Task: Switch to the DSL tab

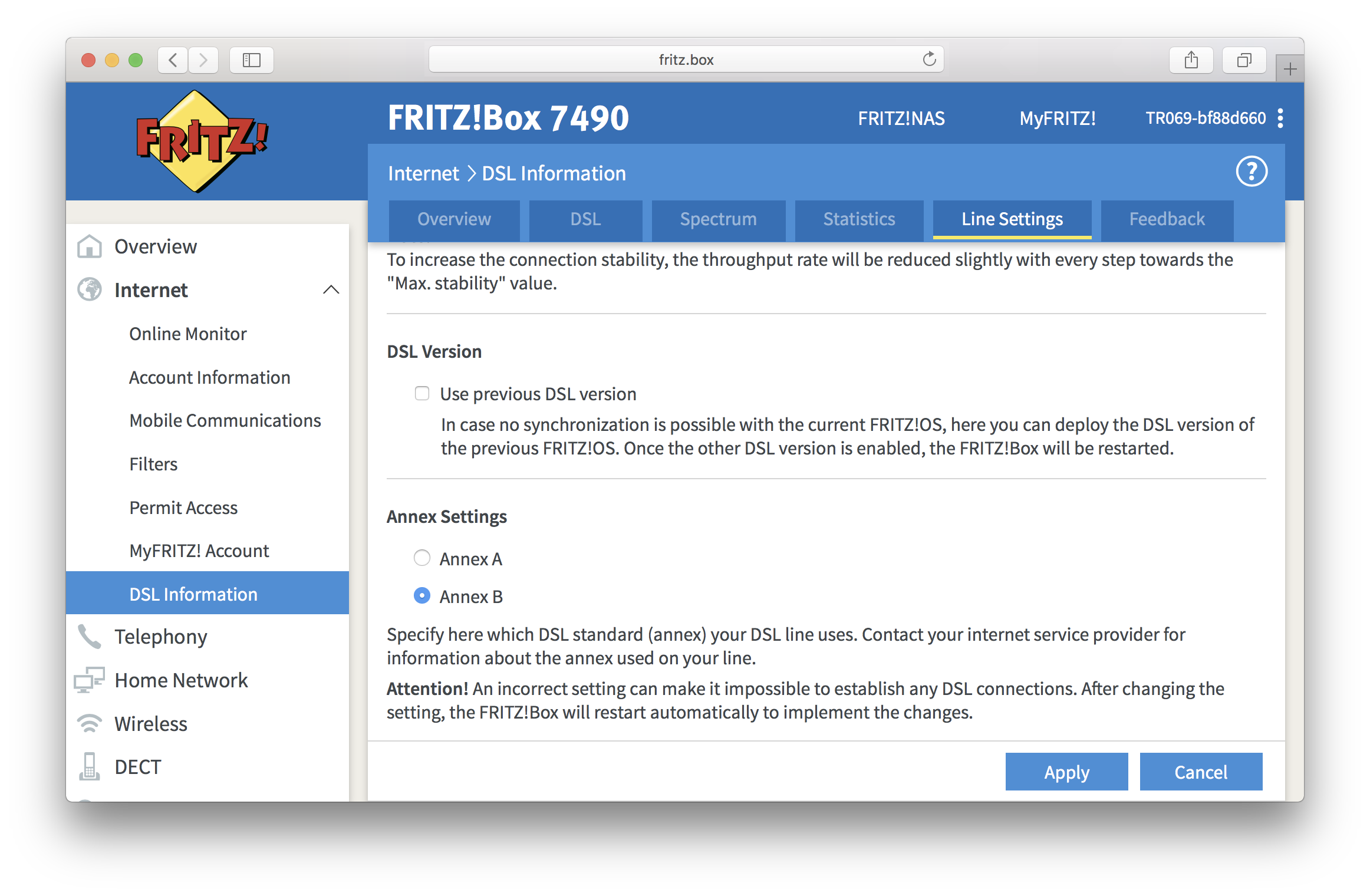Action: [x=586, y=219]
